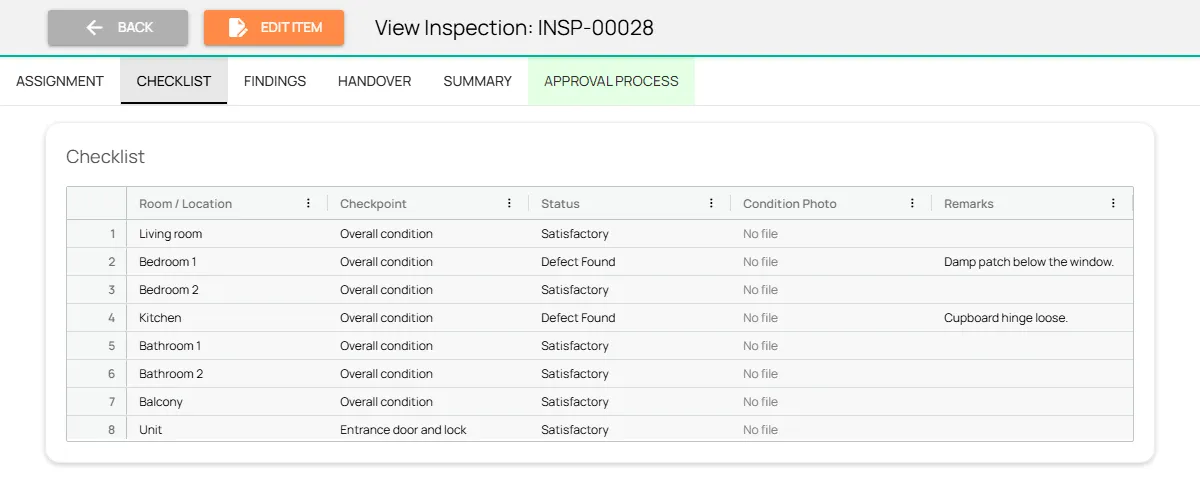Sort by Status column header
Viewport: 1200px width, 480px height.
point(560,203)
